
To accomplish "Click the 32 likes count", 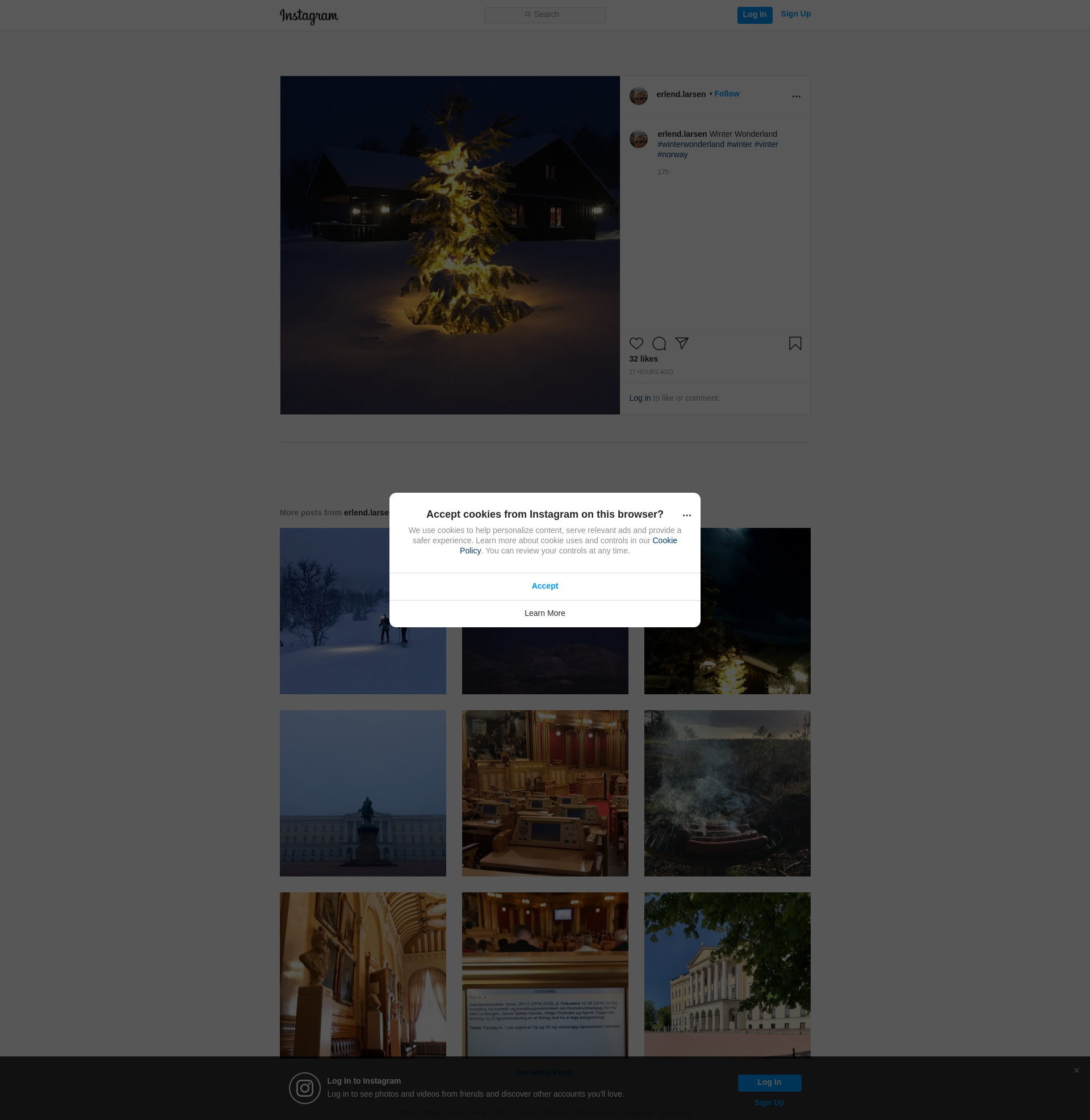I will [643, 359].
